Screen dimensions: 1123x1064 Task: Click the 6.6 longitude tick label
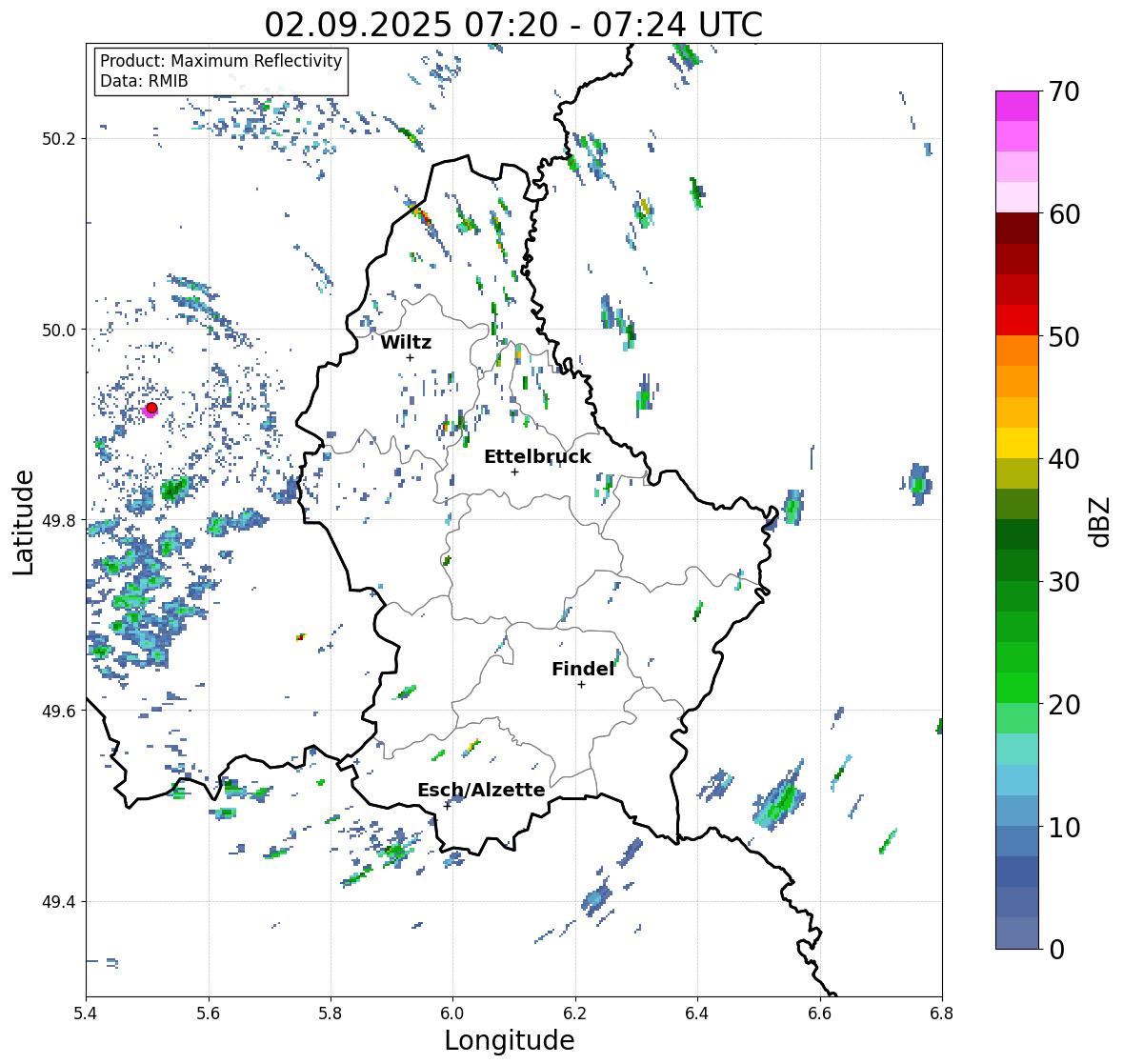click(x=820, y=1013)
